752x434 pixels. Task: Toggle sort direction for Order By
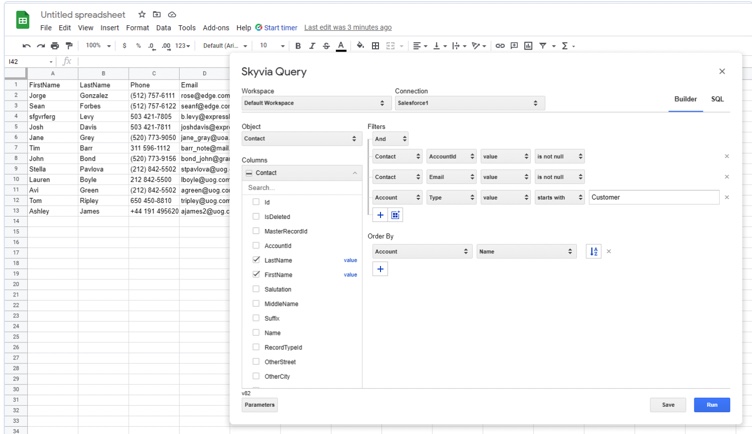(x=594, y=251)
